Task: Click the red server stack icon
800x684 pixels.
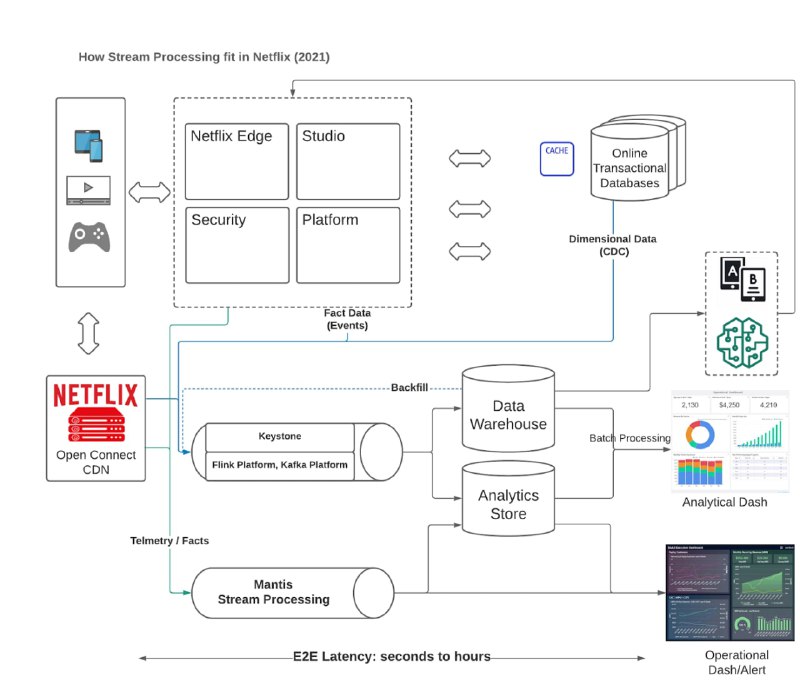Action: 96,424
